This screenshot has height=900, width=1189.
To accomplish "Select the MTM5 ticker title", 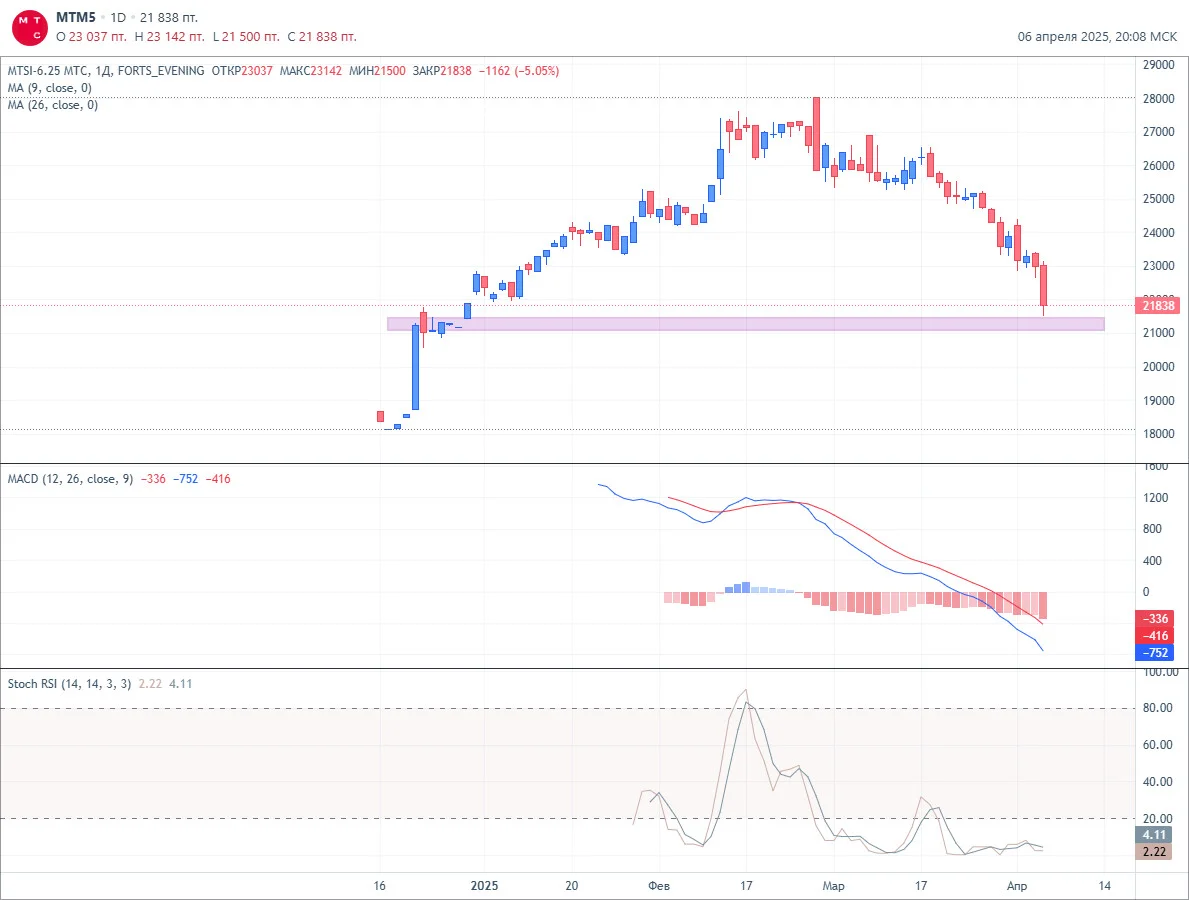I will click(x=76, y=17).
